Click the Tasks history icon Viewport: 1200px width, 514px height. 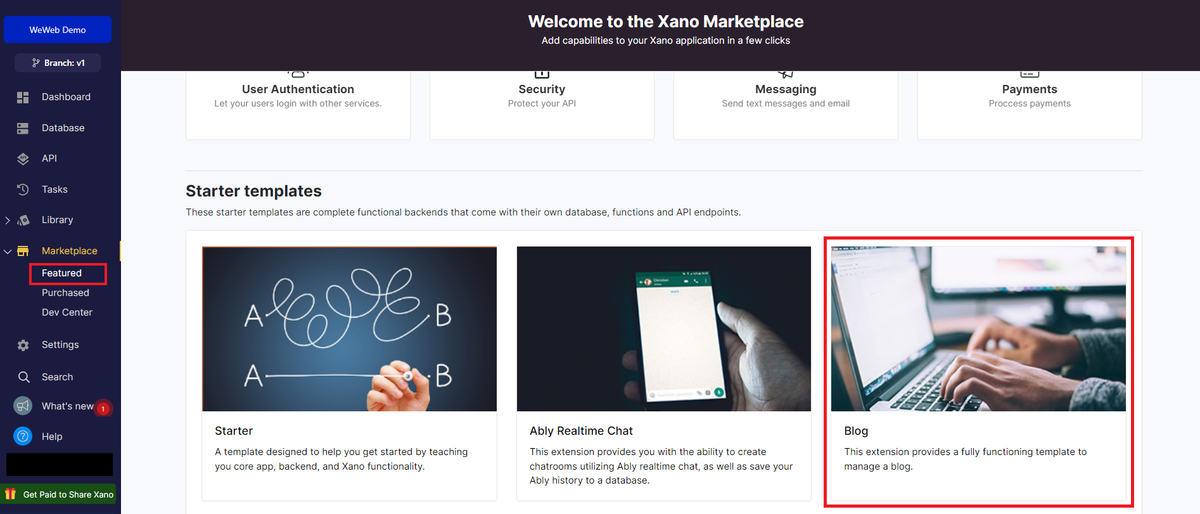tap(23, 189)
